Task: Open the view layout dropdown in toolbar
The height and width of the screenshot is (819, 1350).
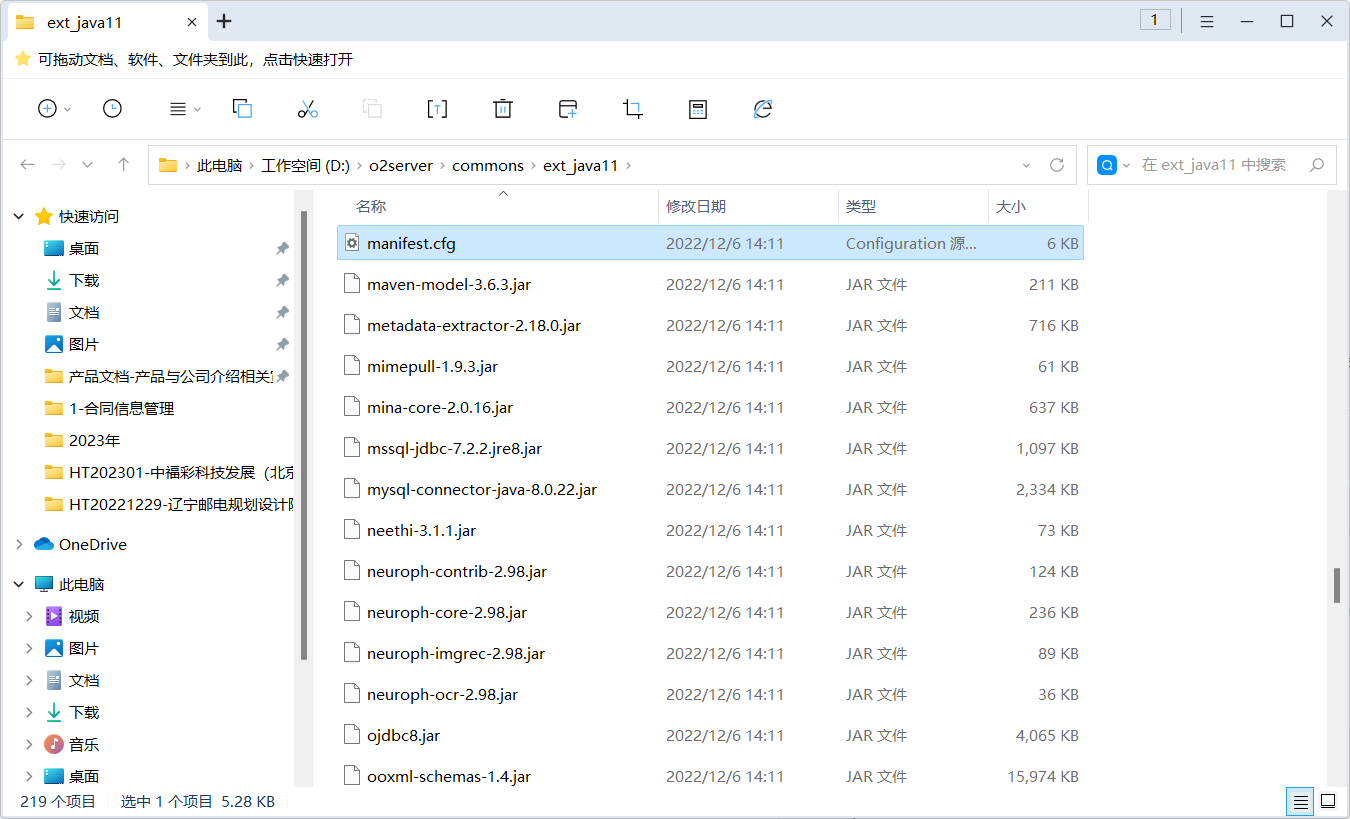Action: 185,109
